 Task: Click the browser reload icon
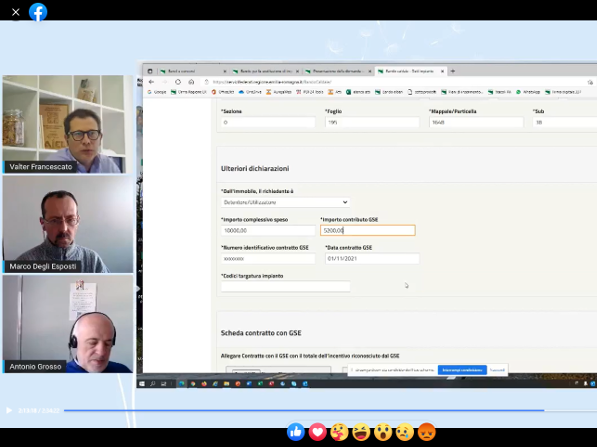pyautogui.click(x=178, y=82)
